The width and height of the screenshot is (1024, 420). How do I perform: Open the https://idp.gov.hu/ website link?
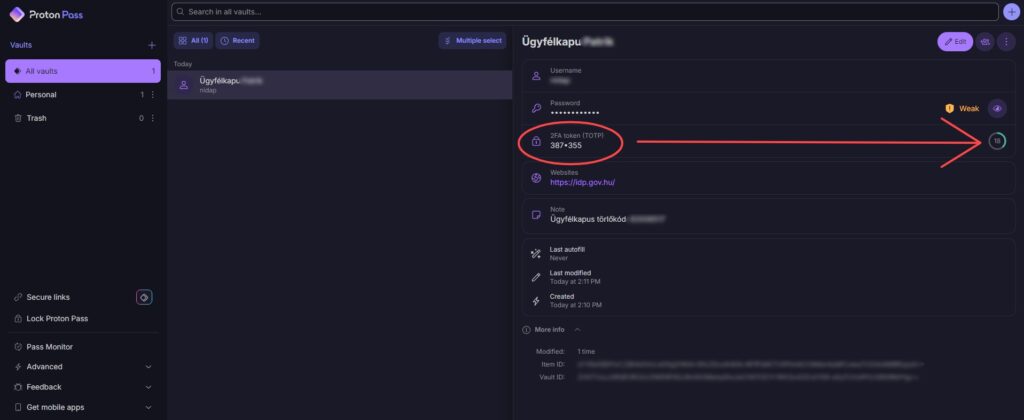click(x=582, y=182)
